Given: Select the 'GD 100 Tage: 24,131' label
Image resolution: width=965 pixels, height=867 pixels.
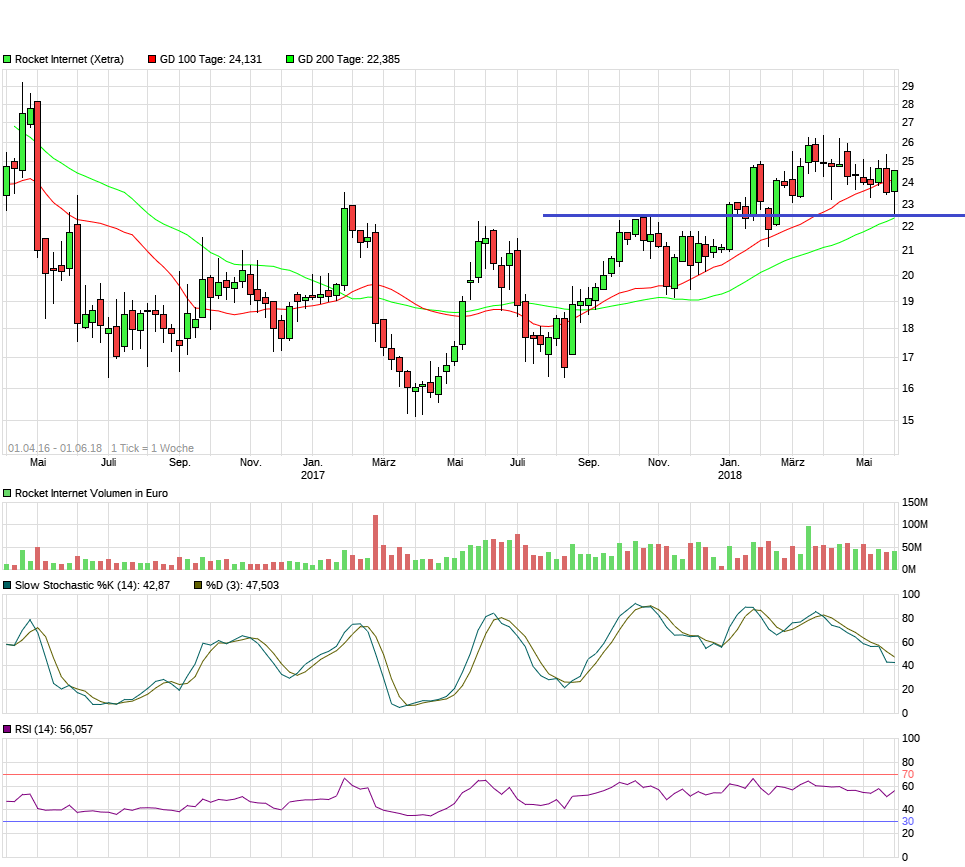Looking at the screenshot, I should (210, 59).
